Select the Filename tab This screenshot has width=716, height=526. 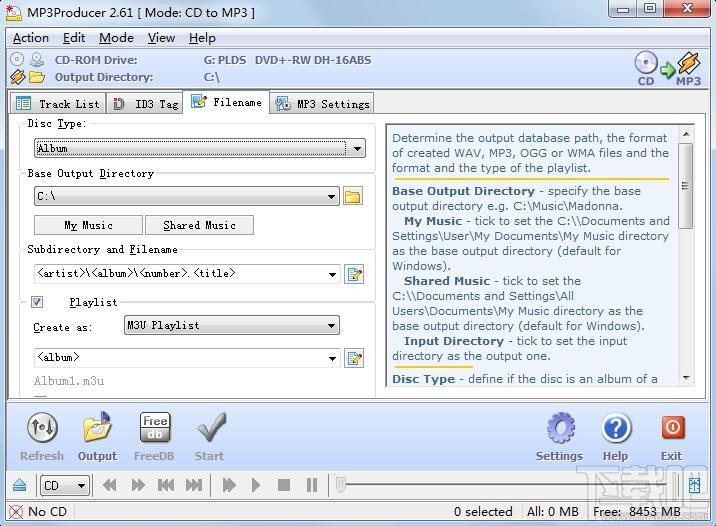(x=226, y=102)
